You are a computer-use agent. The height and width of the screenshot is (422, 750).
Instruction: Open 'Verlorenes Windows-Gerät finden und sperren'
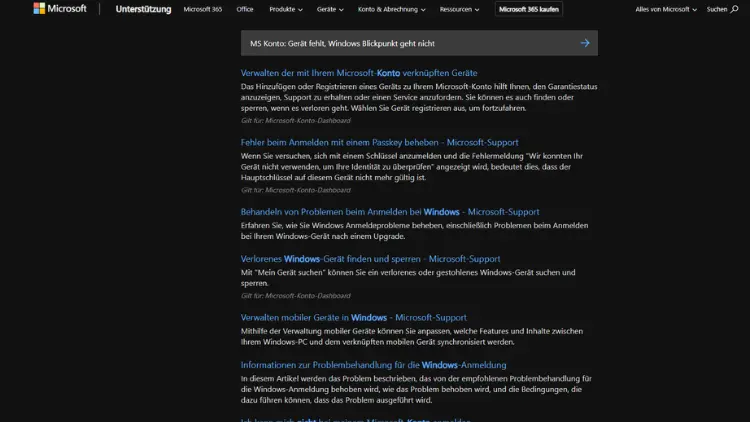tap(370, 259)
